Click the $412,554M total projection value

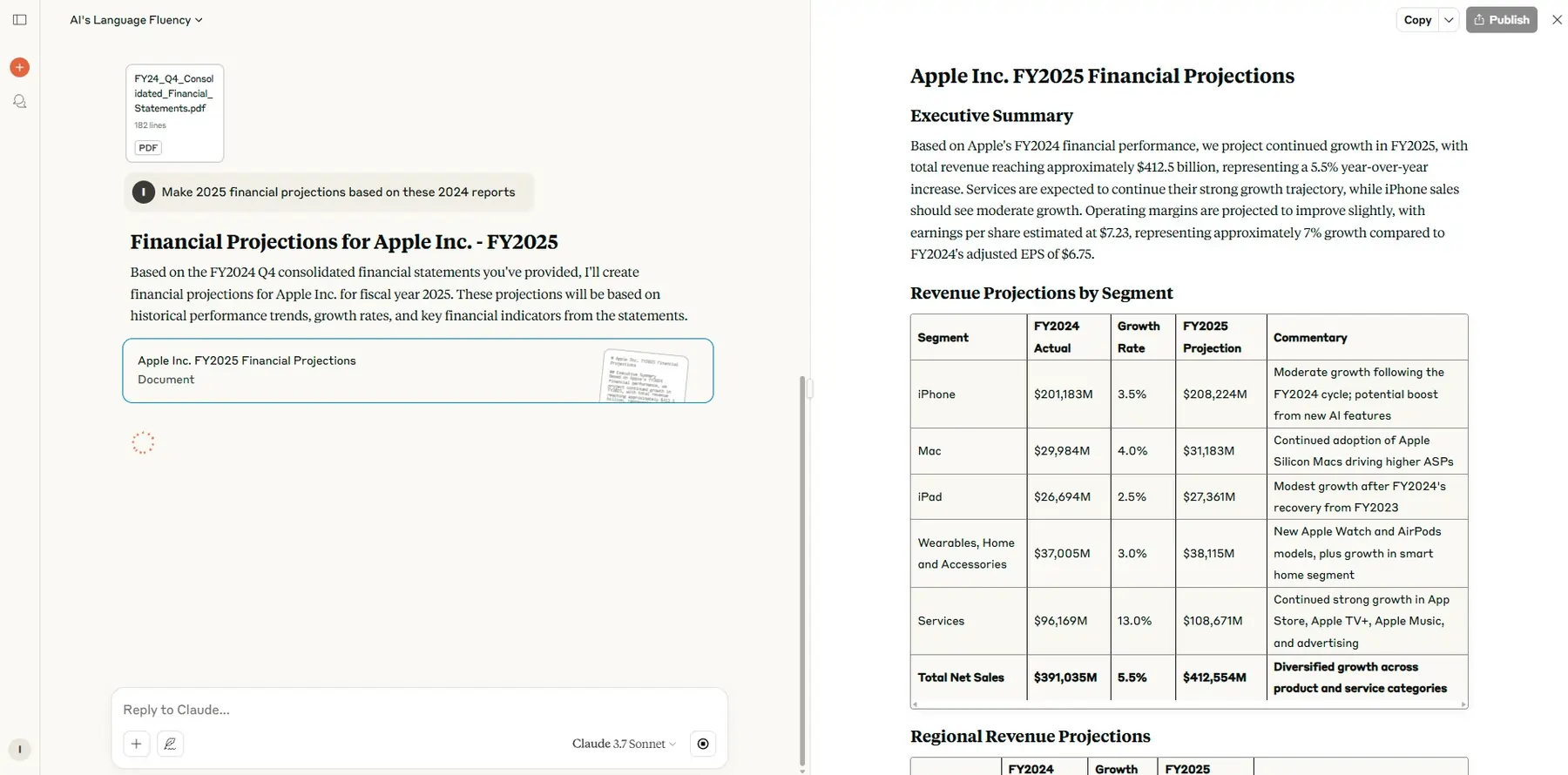[x=1214, y=677]
